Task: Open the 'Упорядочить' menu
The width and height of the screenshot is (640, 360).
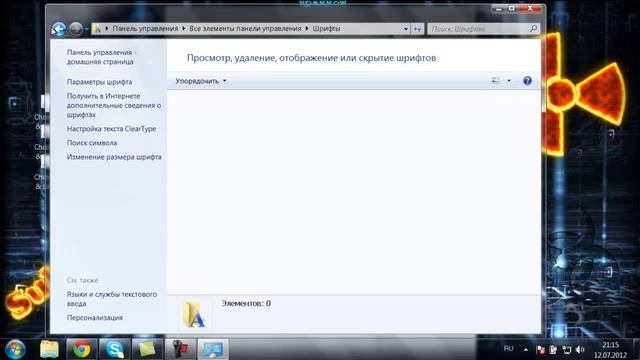Action: coord(201,81)
